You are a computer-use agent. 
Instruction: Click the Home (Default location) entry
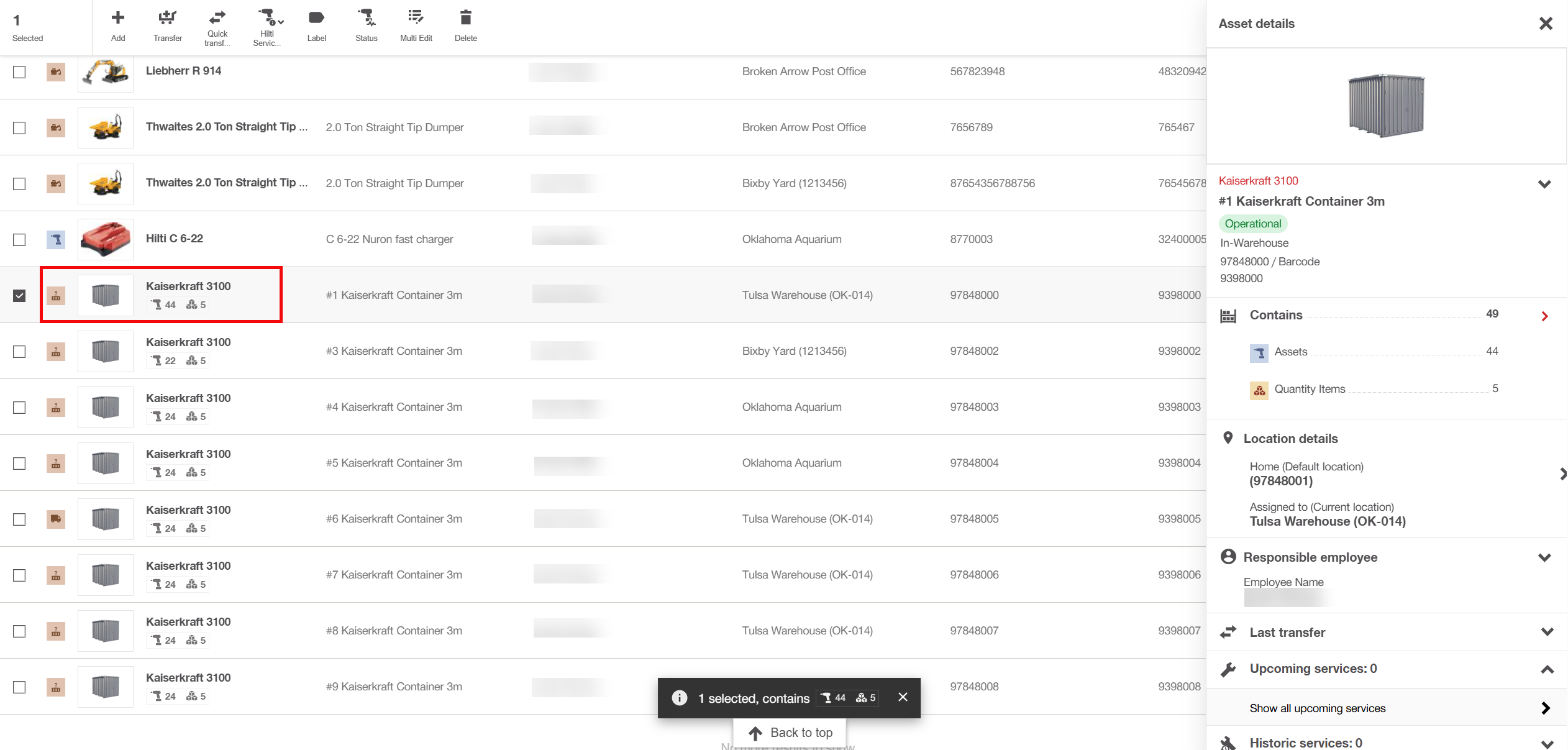click(x=1306, y=473)
